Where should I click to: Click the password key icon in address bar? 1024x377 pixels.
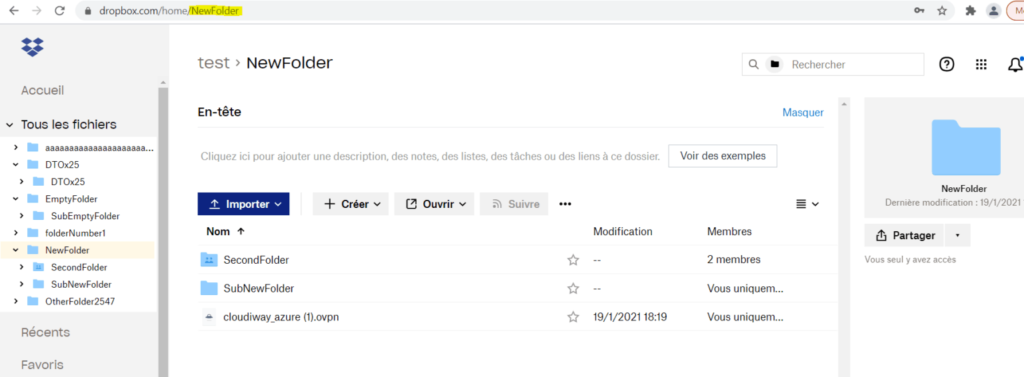[919, 10]
